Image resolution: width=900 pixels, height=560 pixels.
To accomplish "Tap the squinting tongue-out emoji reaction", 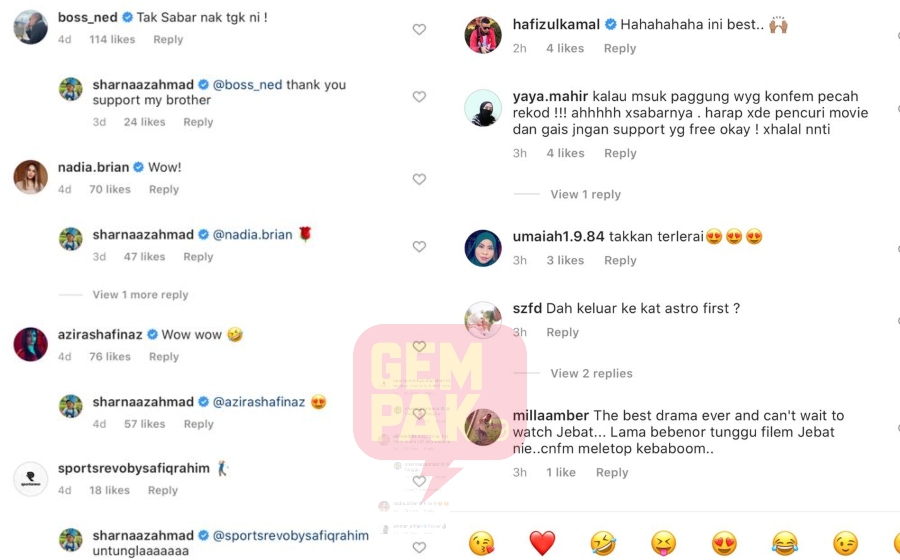I will [664, 543].
